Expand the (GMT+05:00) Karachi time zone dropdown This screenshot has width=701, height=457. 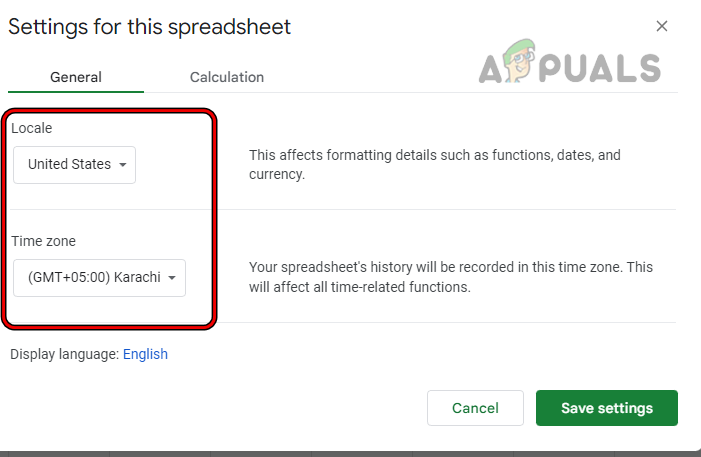[99, 277]
